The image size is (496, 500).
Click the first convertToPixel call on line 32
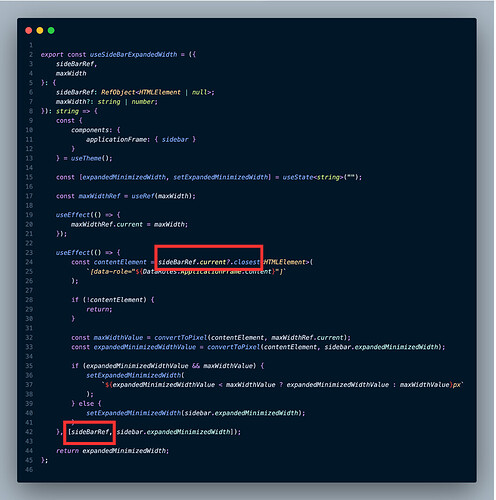[x=180, y=338]
